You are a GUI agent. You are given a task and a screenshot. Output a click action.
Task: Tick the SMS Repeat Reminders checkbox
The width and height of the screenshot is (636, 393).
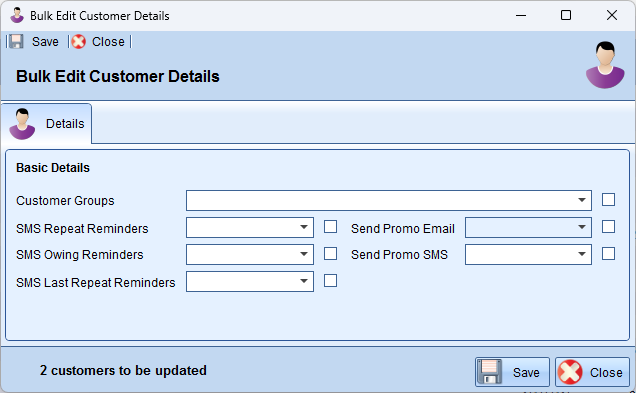[x=331, y=227]
